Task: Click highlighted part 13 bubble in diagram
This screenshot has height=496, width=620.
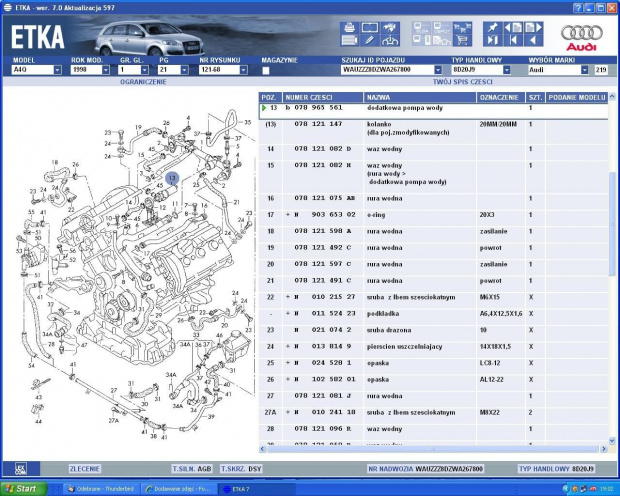Action: 172,178
